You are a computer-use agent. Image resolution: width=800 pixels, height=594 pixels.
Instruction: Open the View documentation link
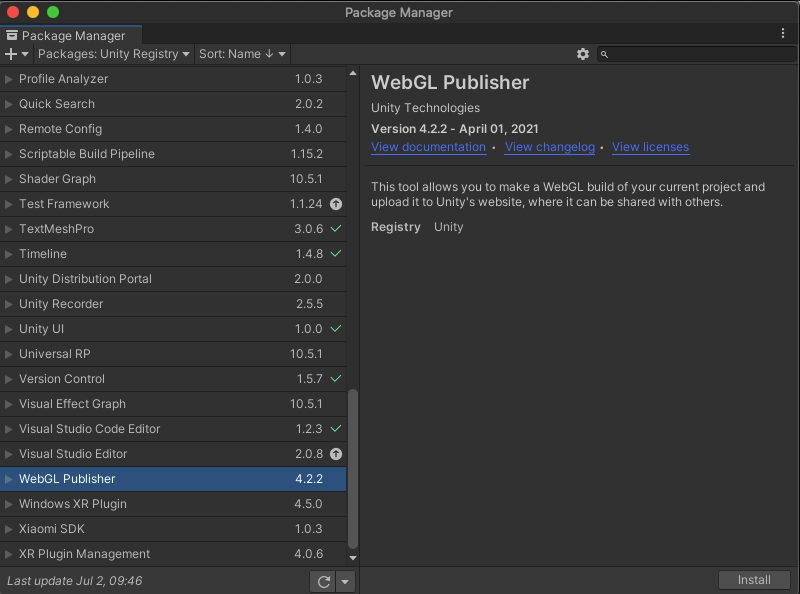(x=428, y=147)
